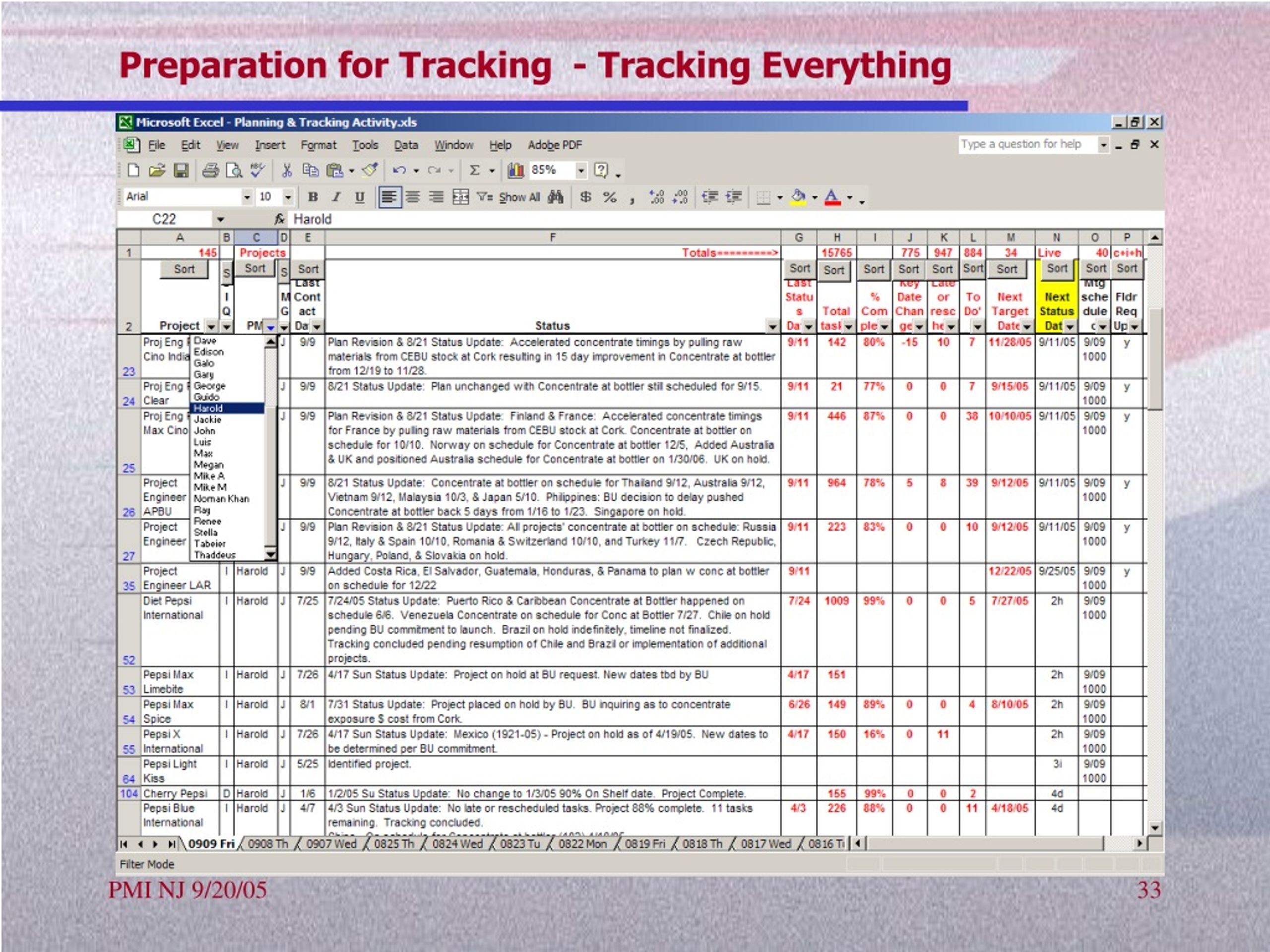Toggle Bold formatting
Image resolution: width=1270 pixels, height=952 pixels.
coord(313,197)
